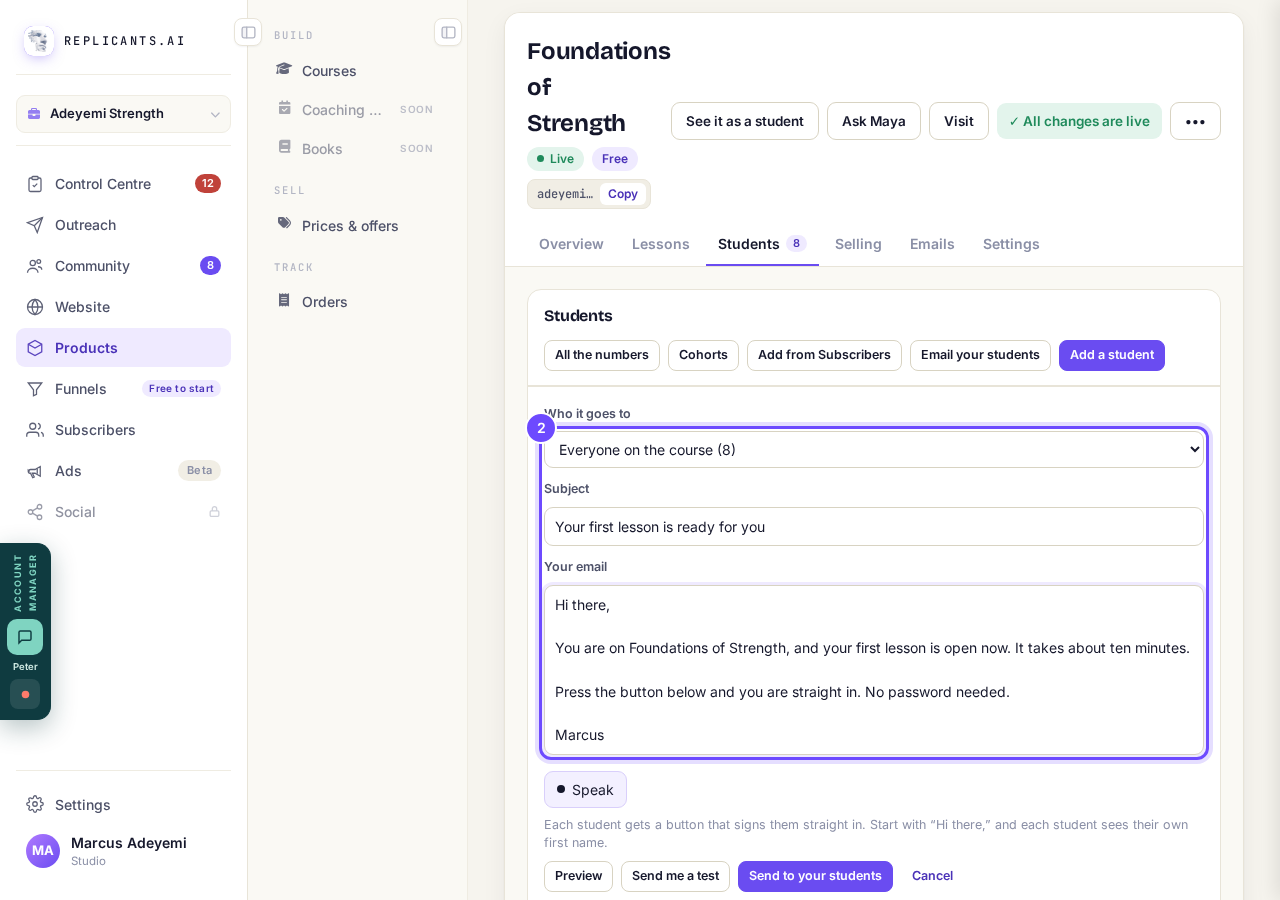The image size is (1280, 900).
Task: Open Products box icon
Action: pyautogui.click(x=35, y=348)
